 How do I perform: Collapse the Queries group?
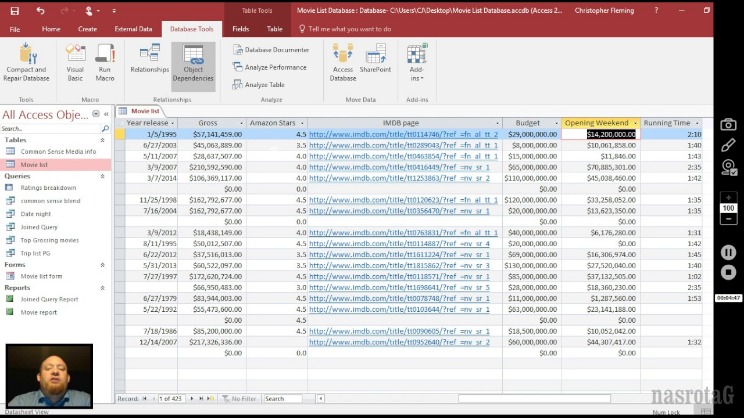coord(102,176)
